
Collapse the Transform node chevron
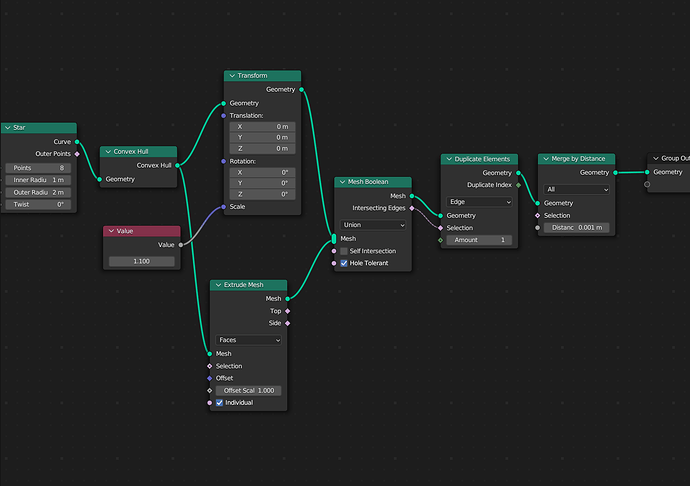coord(232,76)
